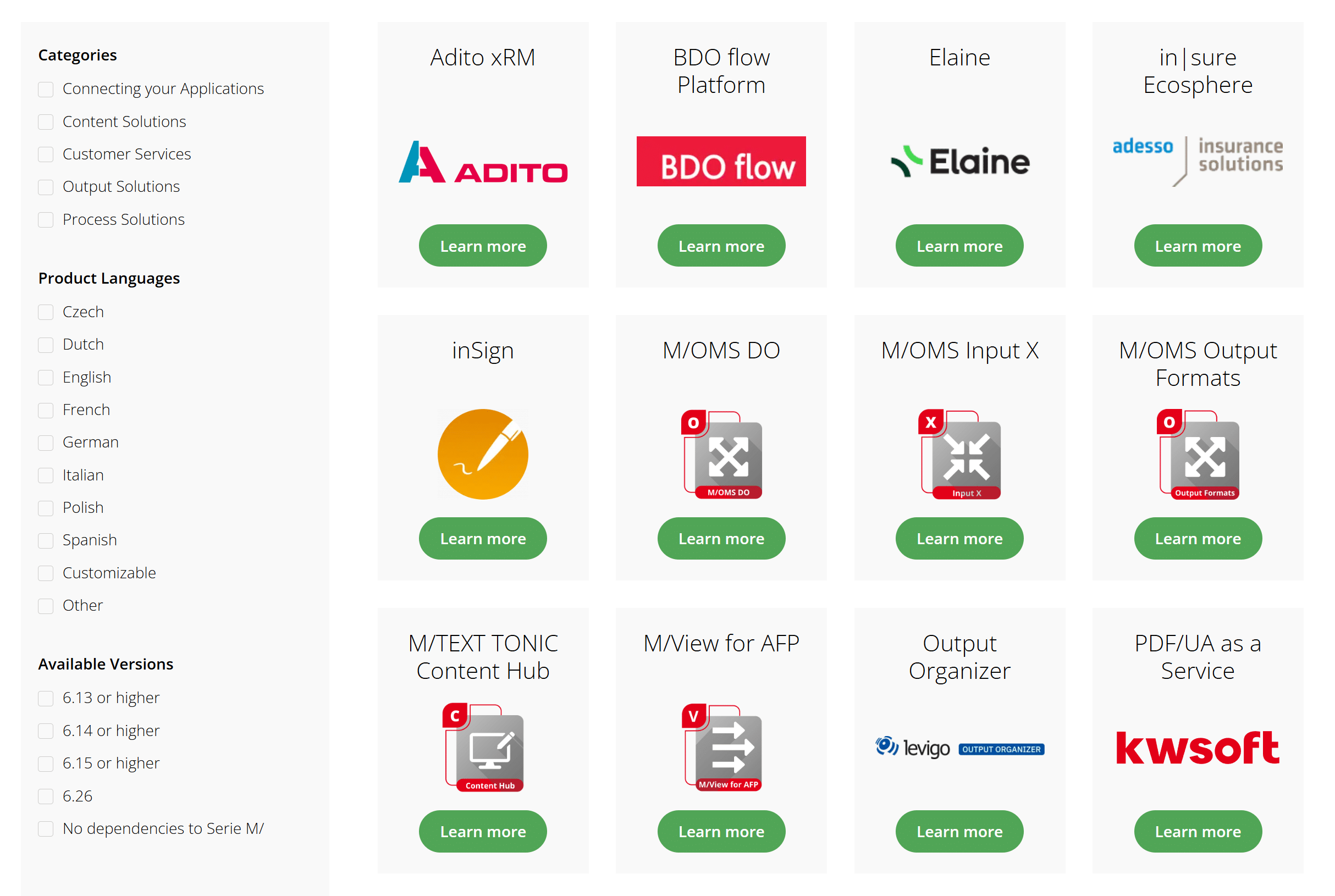Filter by Czech language
This screenshot has width=1335, height=896.
click(46, 312)
